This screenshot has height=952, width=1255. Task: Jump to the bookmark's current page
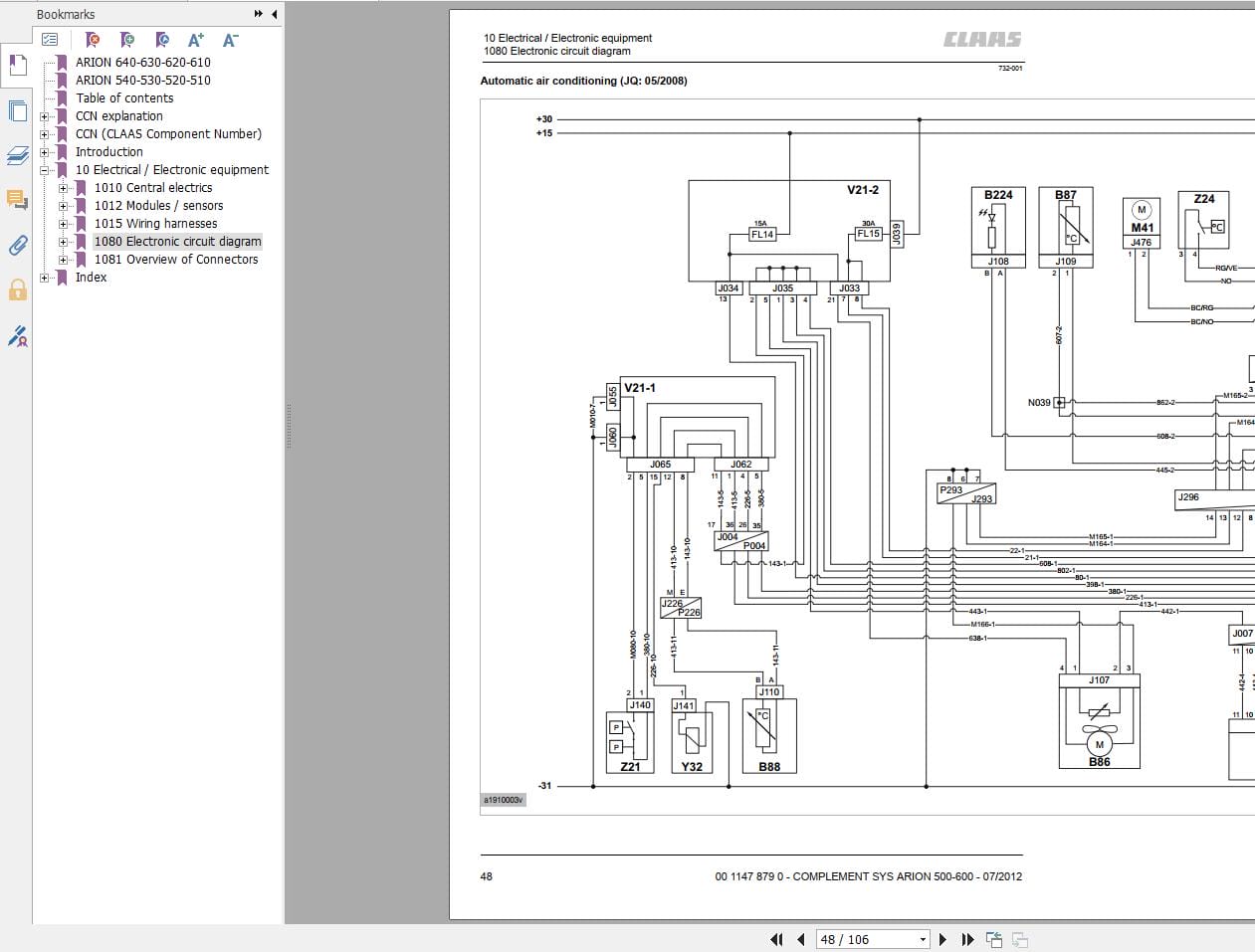162,40
